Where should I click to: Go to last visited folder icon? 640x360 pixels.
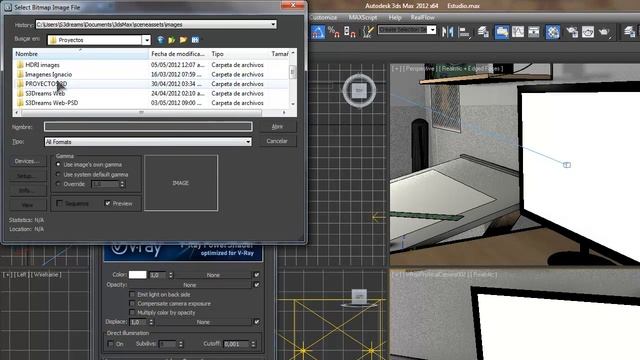(161, 40)
